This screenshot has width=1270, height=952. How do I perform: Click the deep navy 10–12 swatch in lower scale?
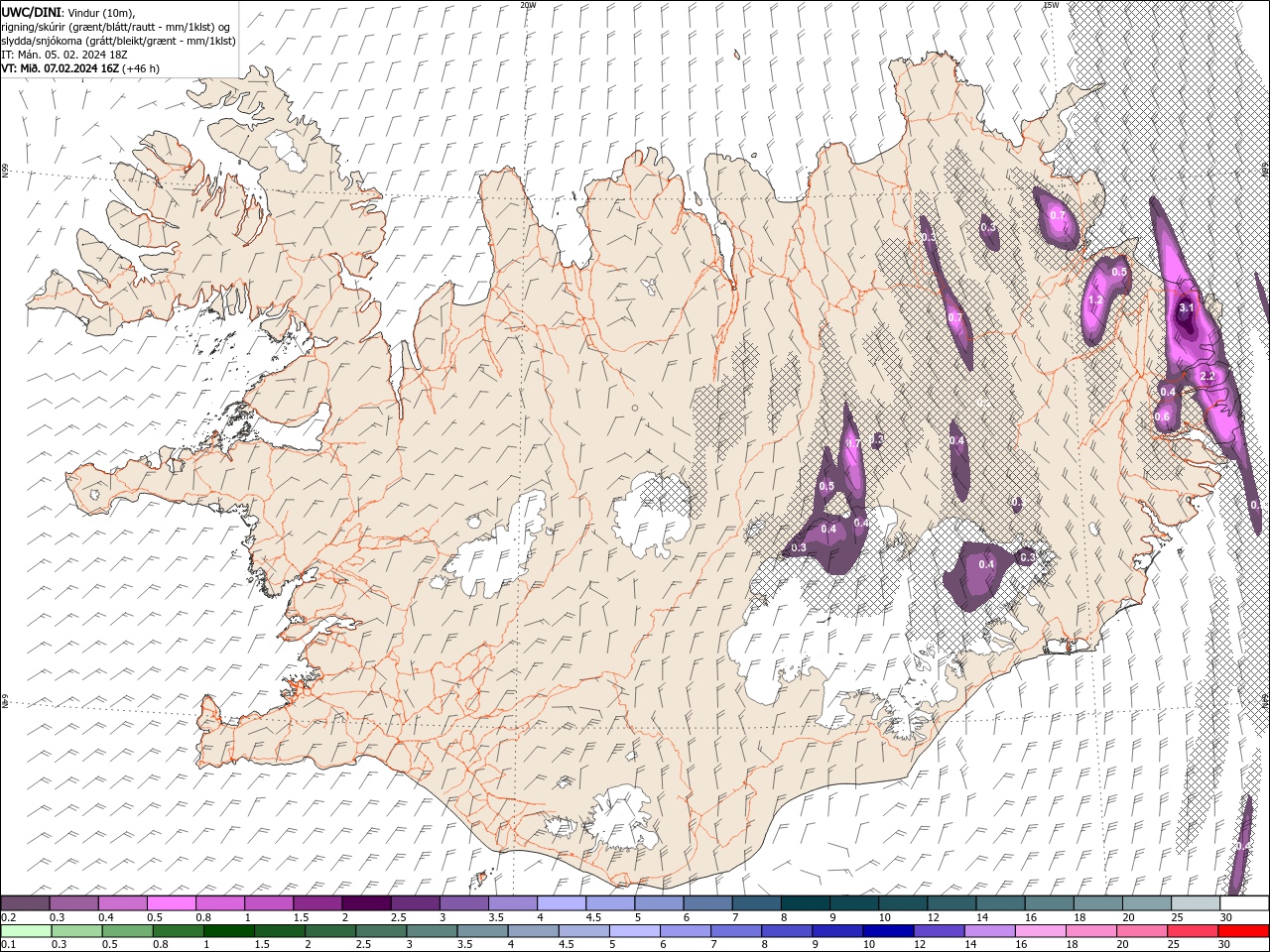pos(888,931)
